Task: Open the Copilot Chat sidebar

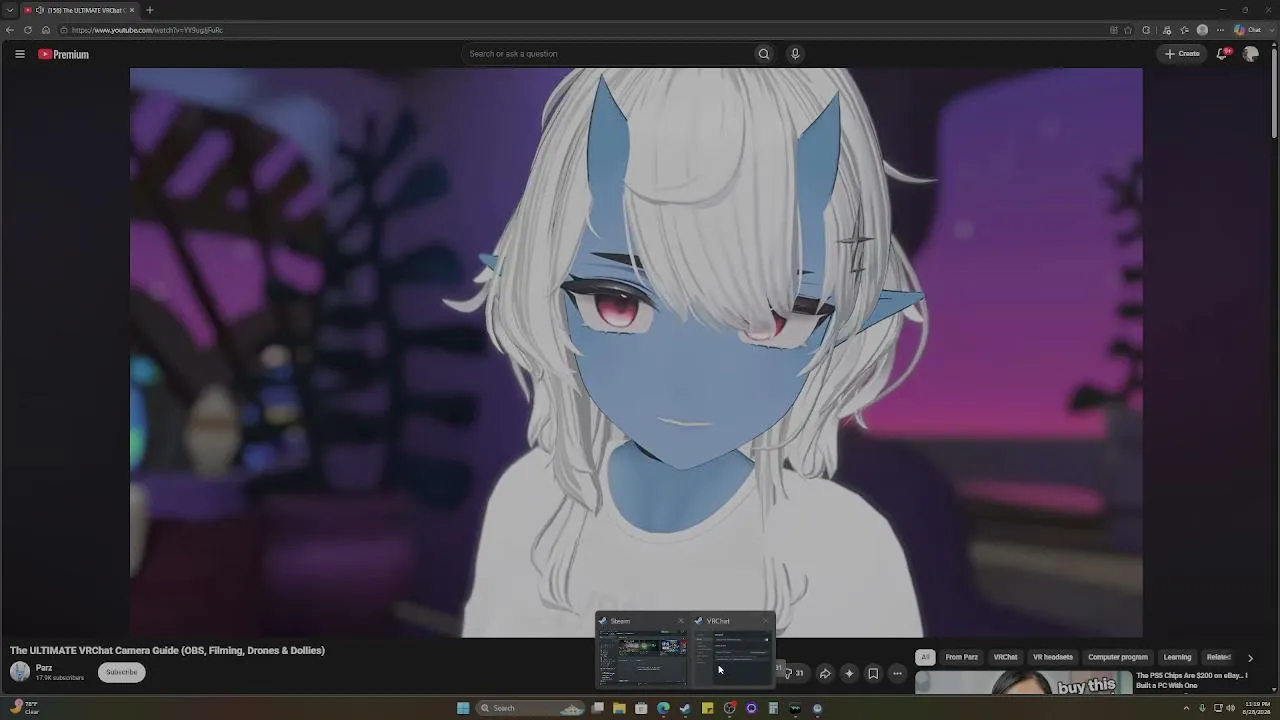Action: pos(1247,30)
